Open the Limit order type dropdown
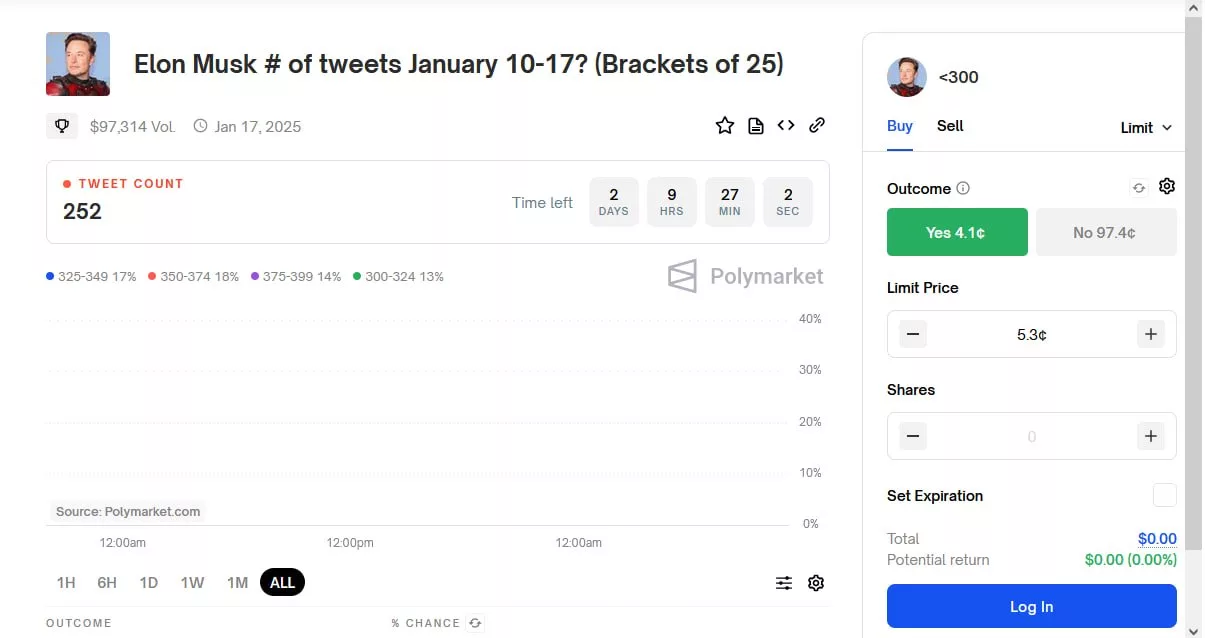 (x=1146, y=127)
